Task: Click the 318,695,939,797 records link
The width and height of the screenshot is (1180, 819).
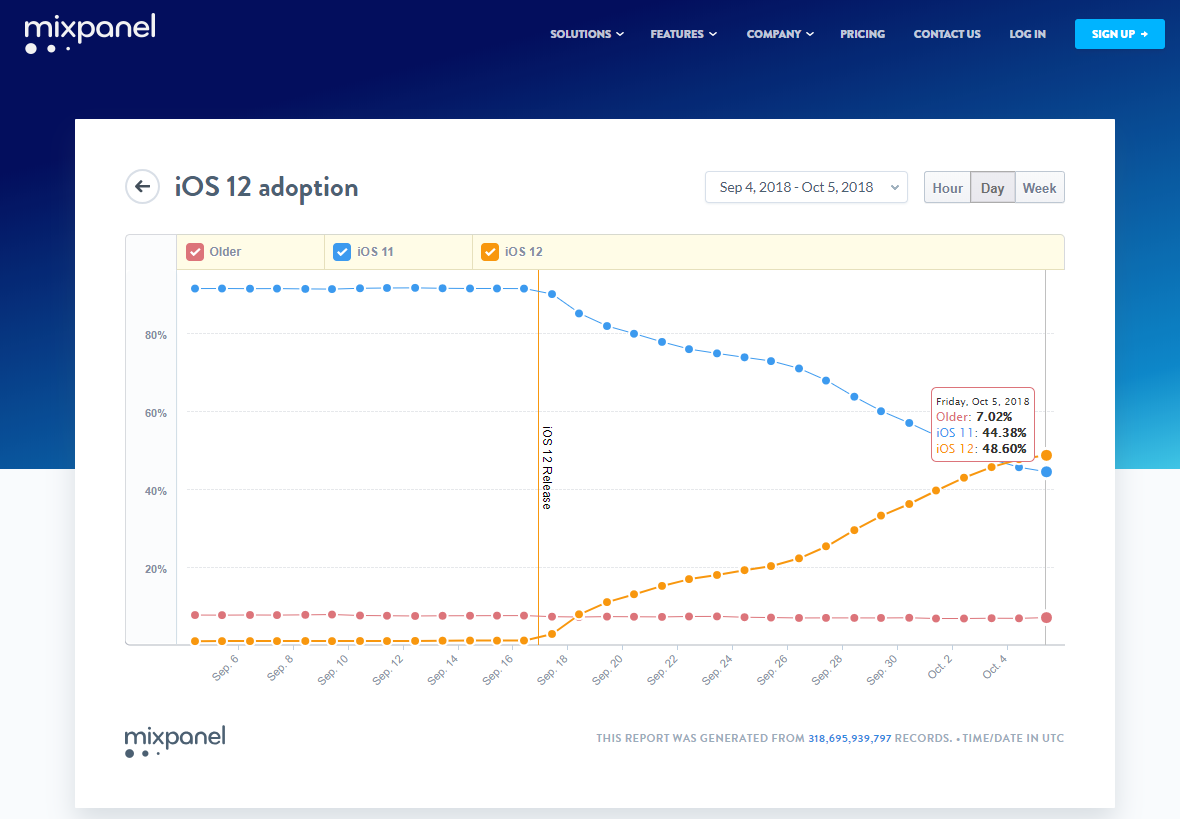Action: 850,738
